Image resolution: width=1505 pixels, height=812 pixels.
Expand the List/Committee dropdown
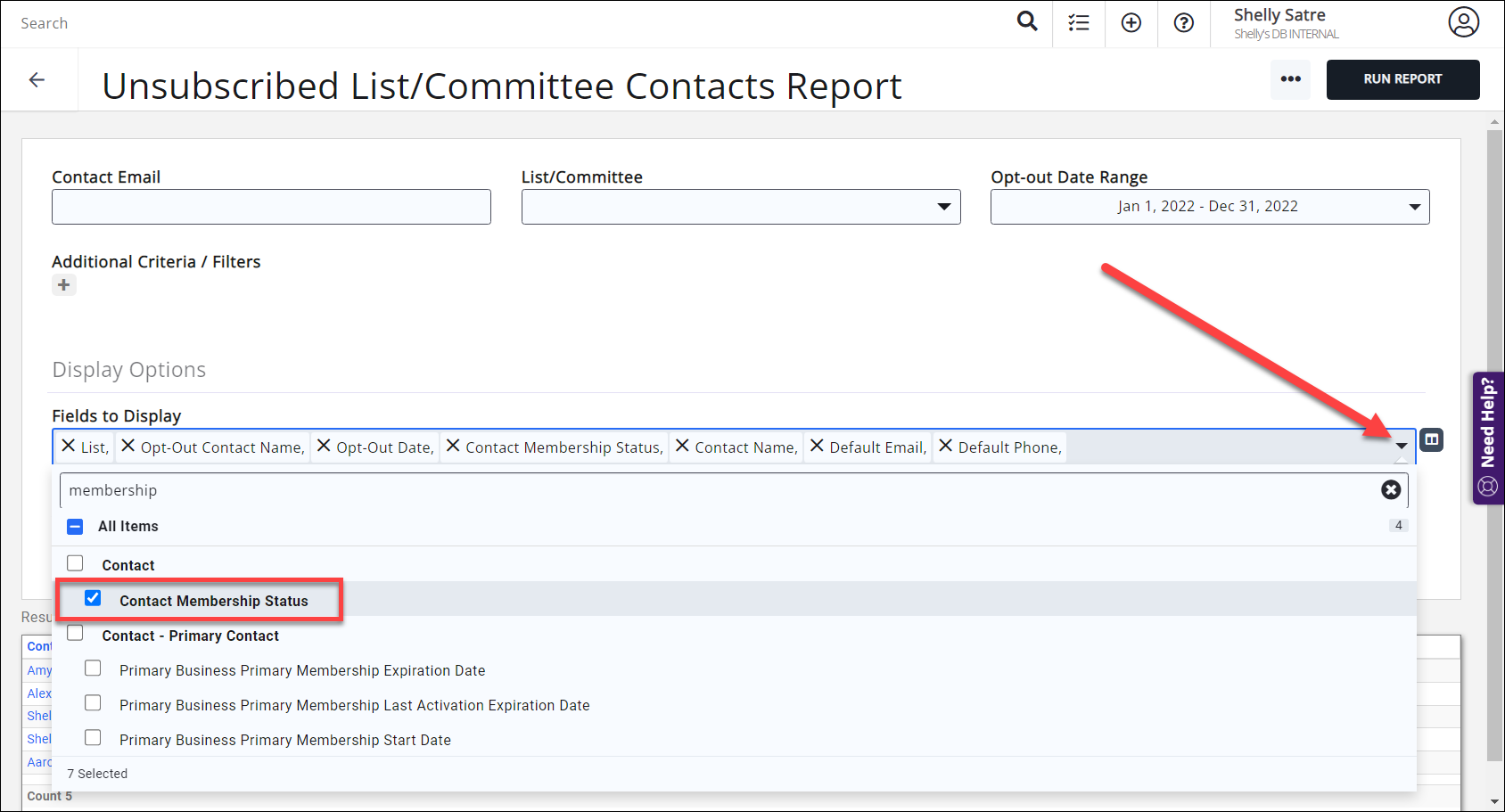[x=943, y=207]
